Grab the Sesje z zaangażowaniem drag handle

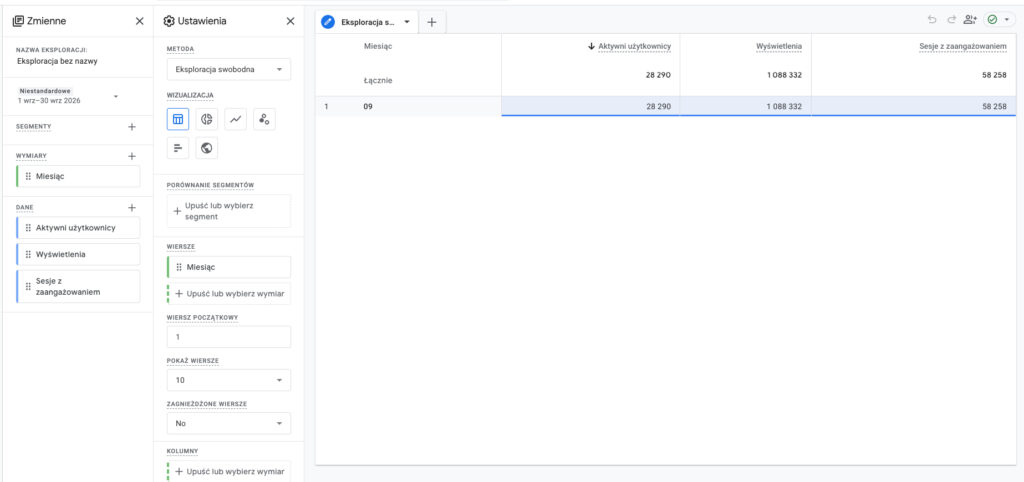(28, 286)
